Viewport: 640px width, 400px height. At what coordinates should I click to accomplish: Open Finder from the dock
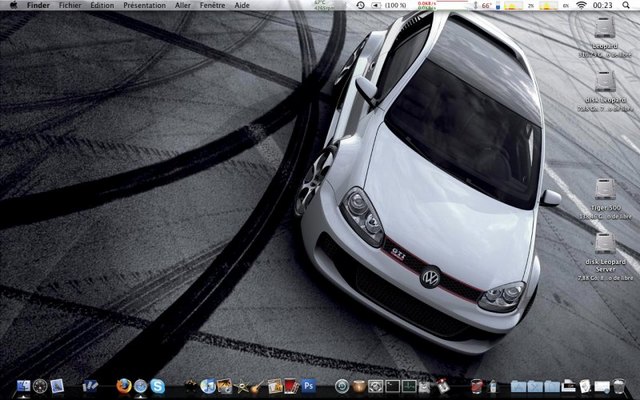(x=22, y=385)
